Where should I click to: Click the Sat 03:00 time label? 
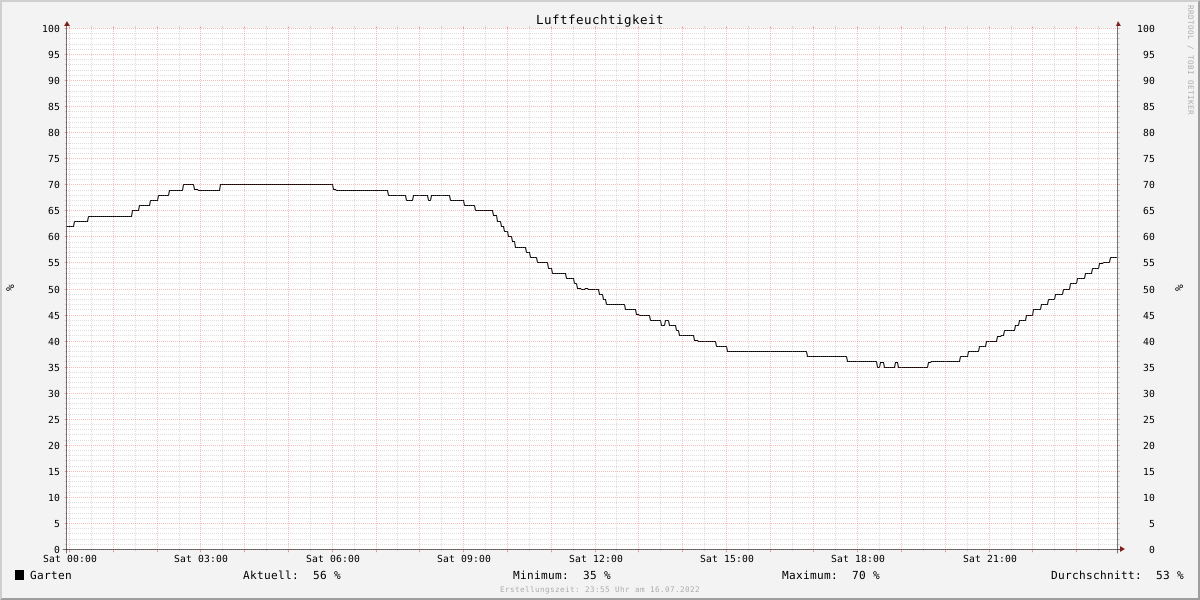coord(201,559)
